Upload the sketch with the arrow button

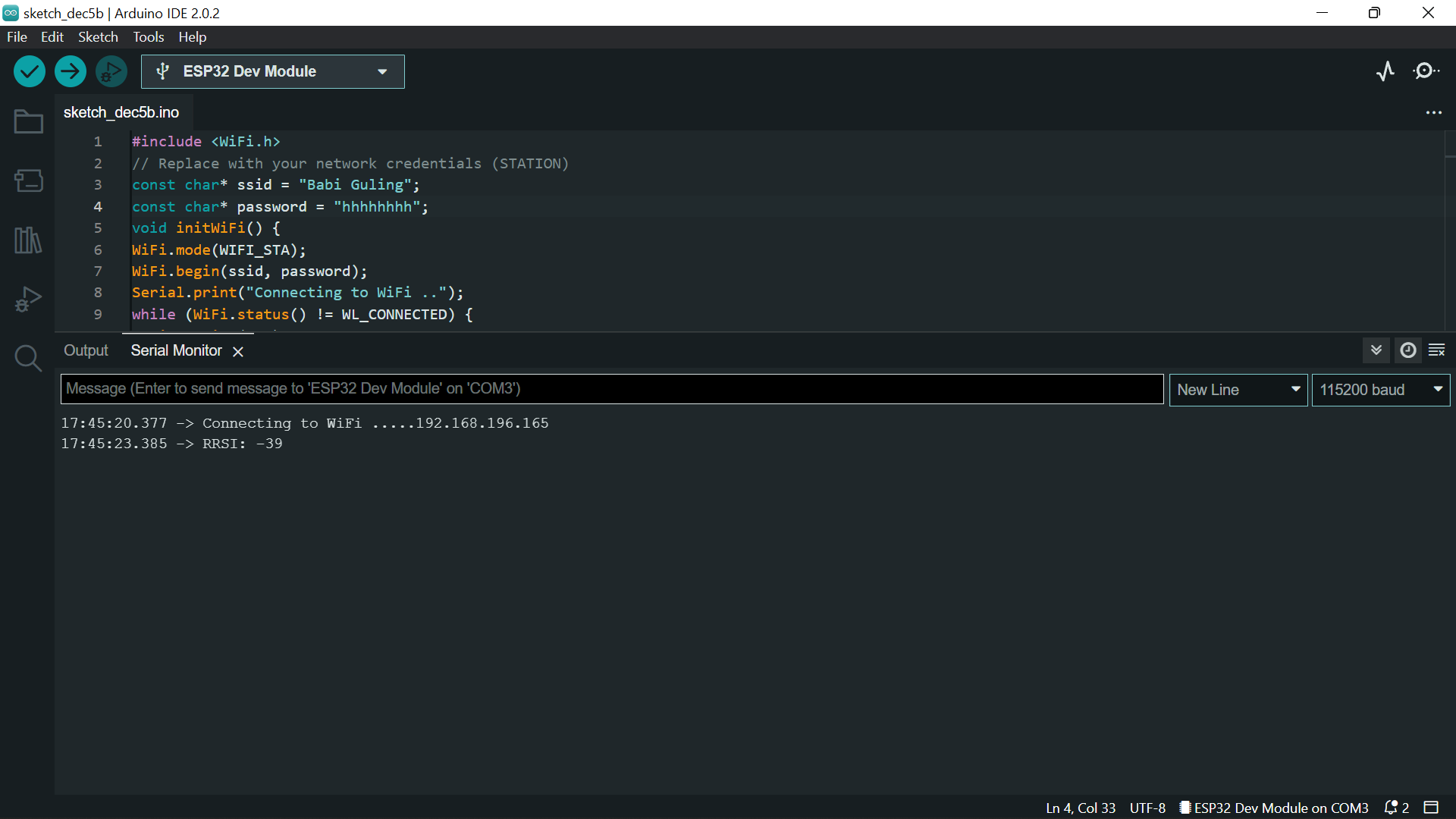tap(71, 71)
